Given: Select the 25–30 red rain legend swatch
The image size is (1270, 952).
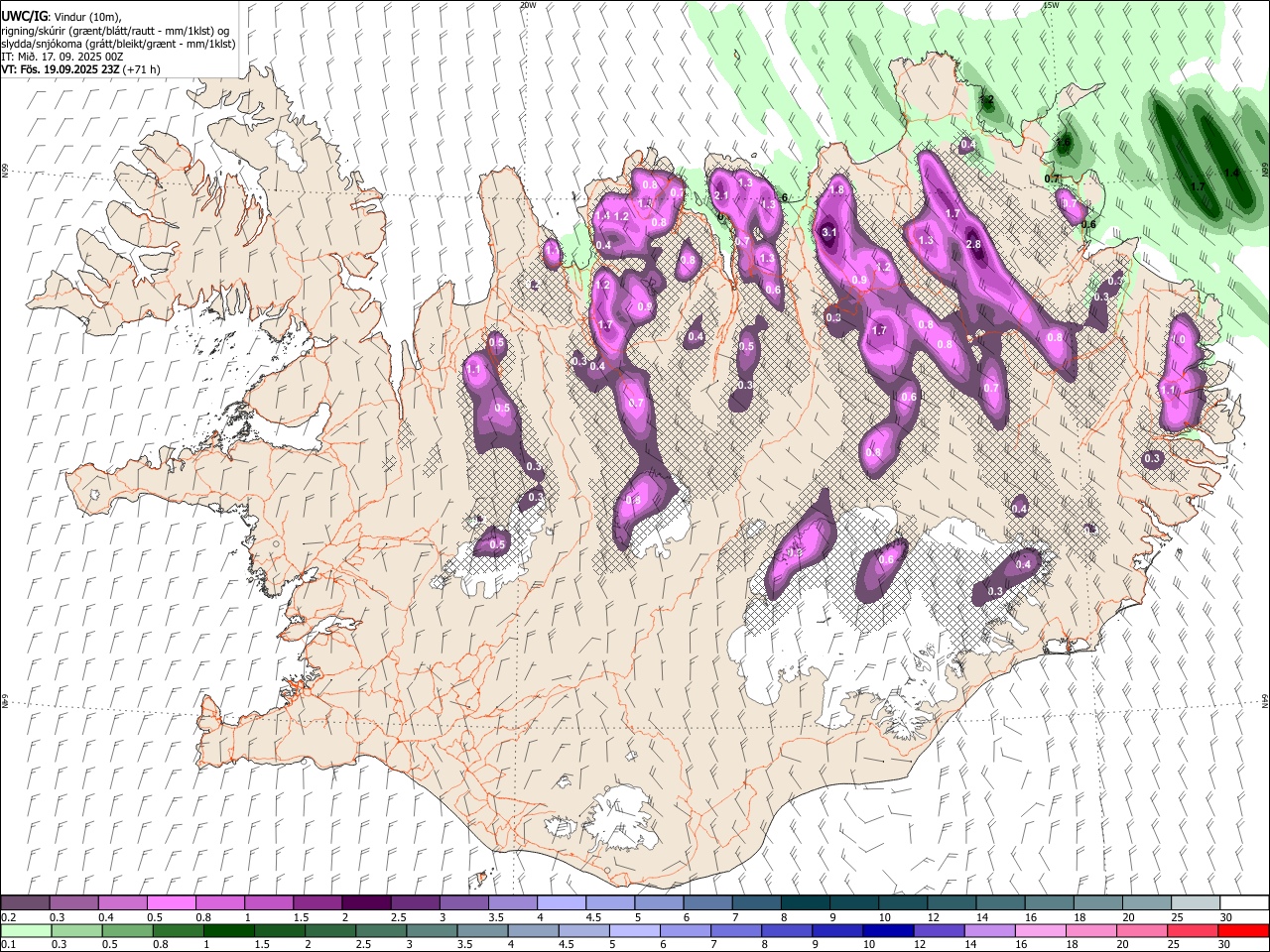Looking at the screenshot, I should 1193,930.
